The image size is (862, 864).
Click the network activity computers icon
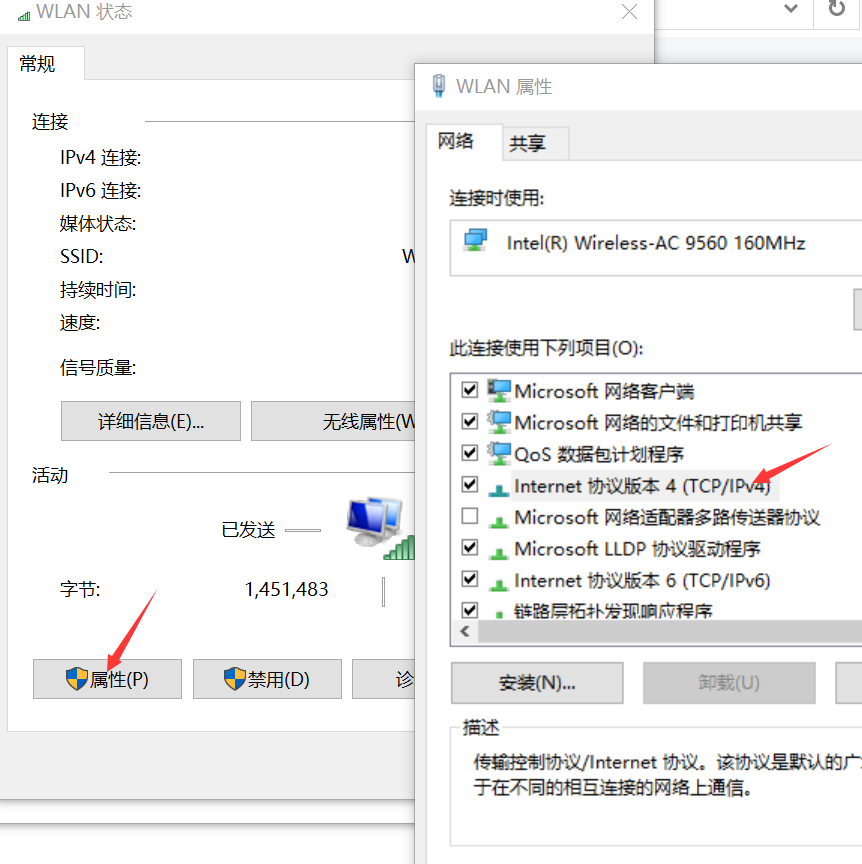tap(380, 527)
